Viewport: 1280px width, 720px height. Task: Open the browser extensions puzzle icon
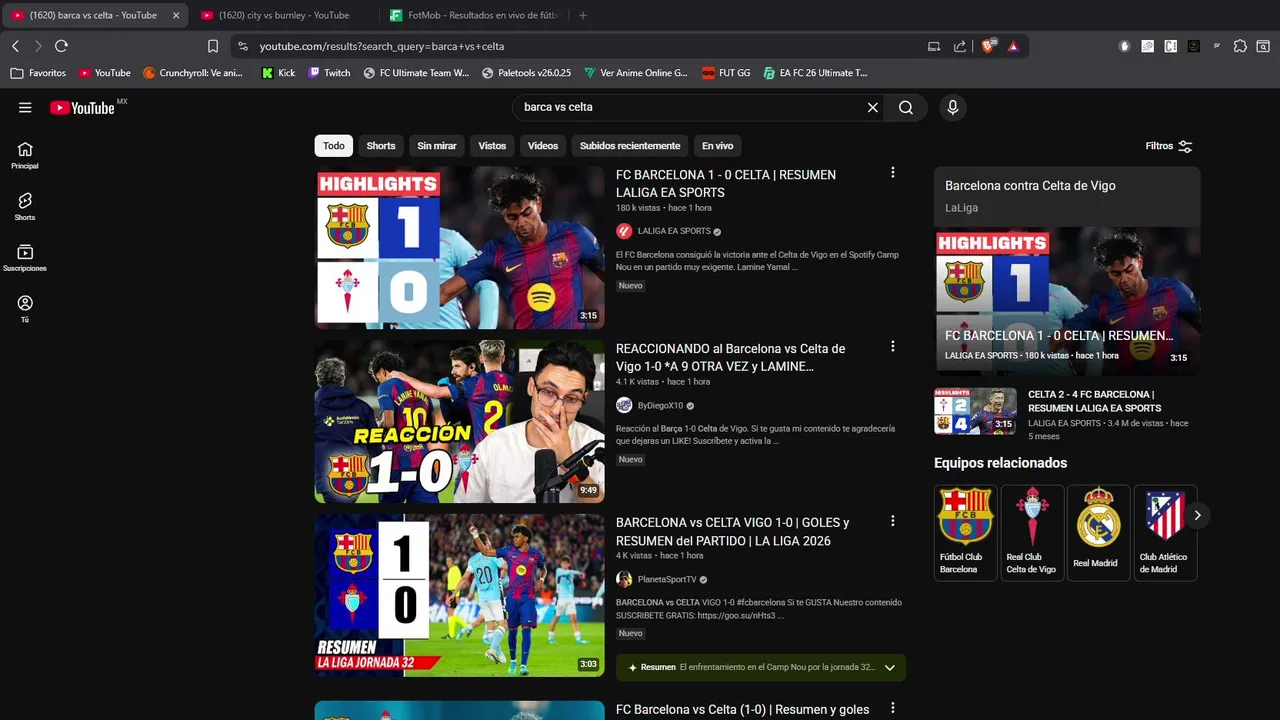1240,46
